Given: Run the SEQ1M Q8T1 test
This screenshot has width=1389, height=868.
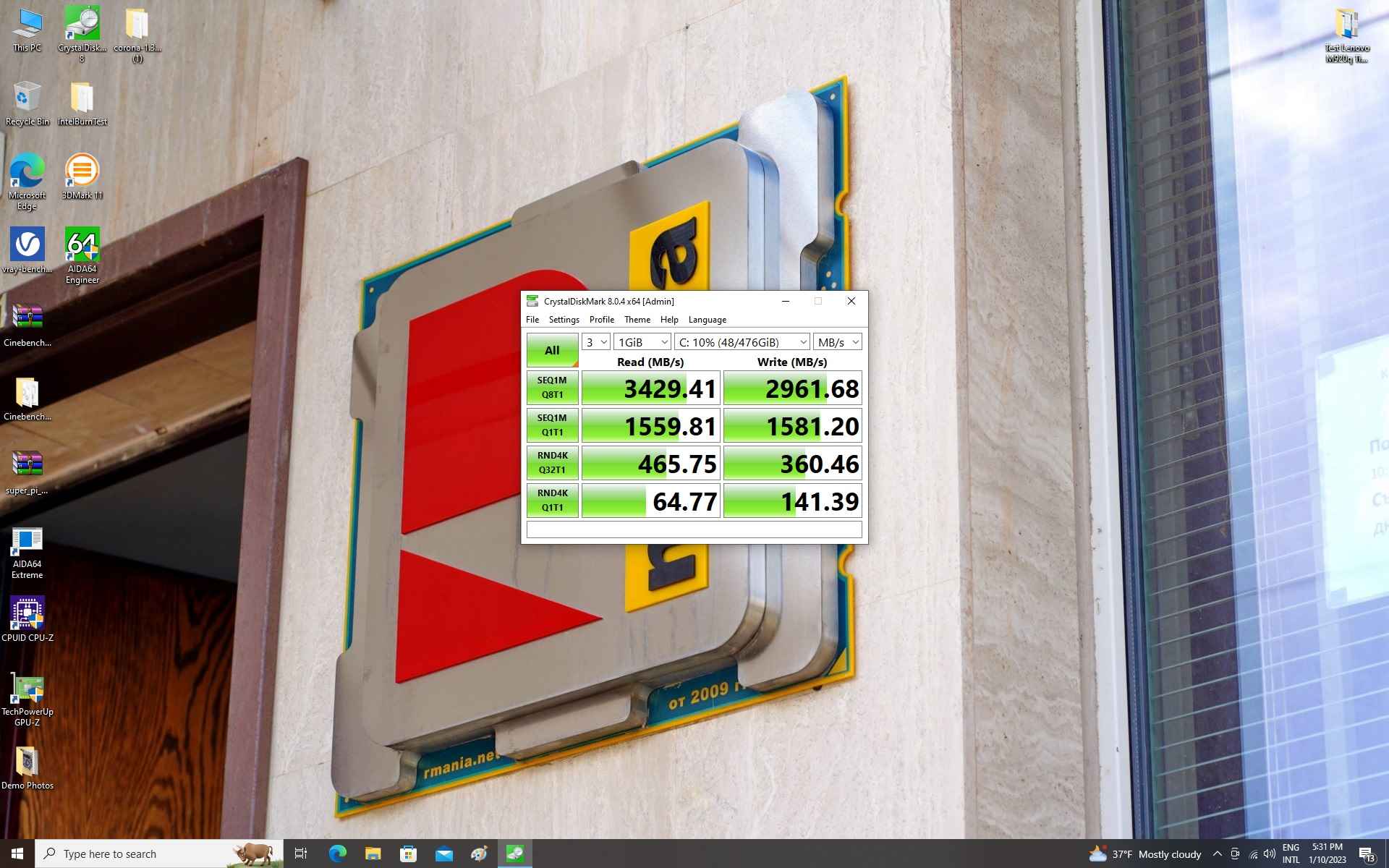Looking at the screenshot, I should coord(552,388).
